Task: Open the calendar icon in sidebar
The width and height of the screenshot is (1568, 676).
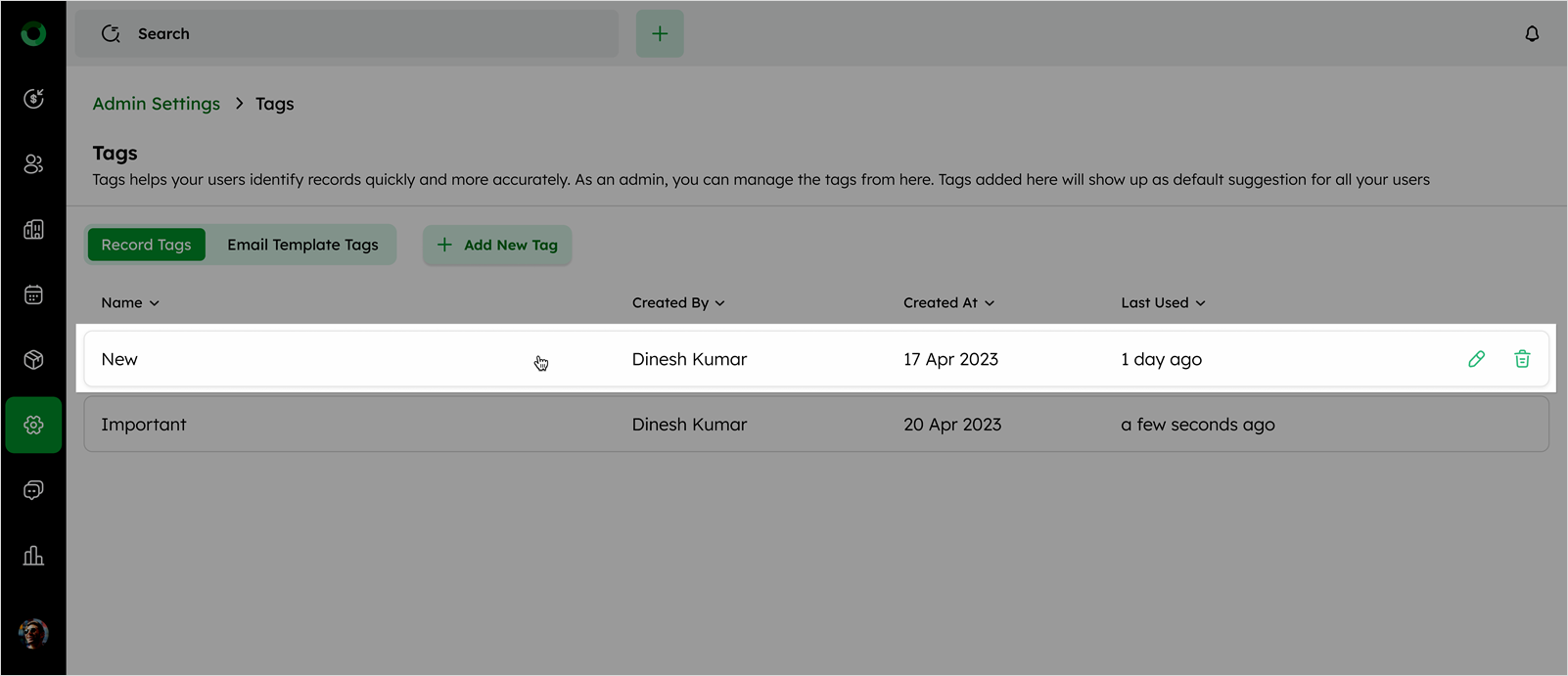Action: point(33,294)
